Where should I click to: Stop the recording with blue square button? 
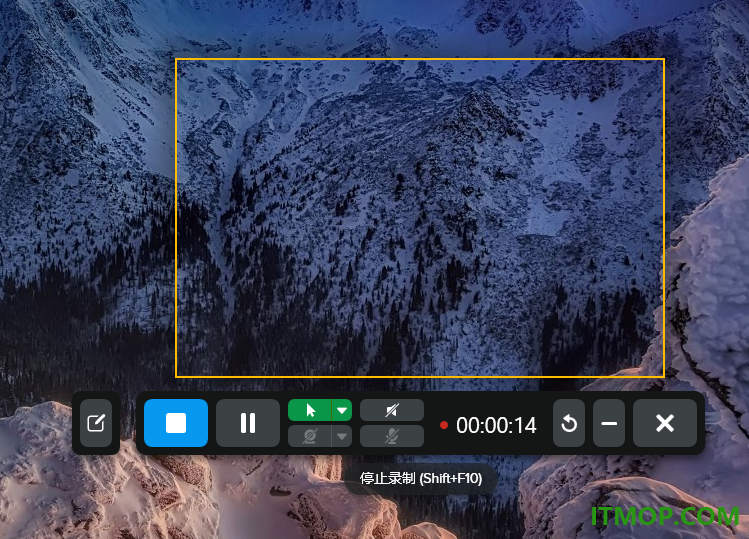(176, 423)
